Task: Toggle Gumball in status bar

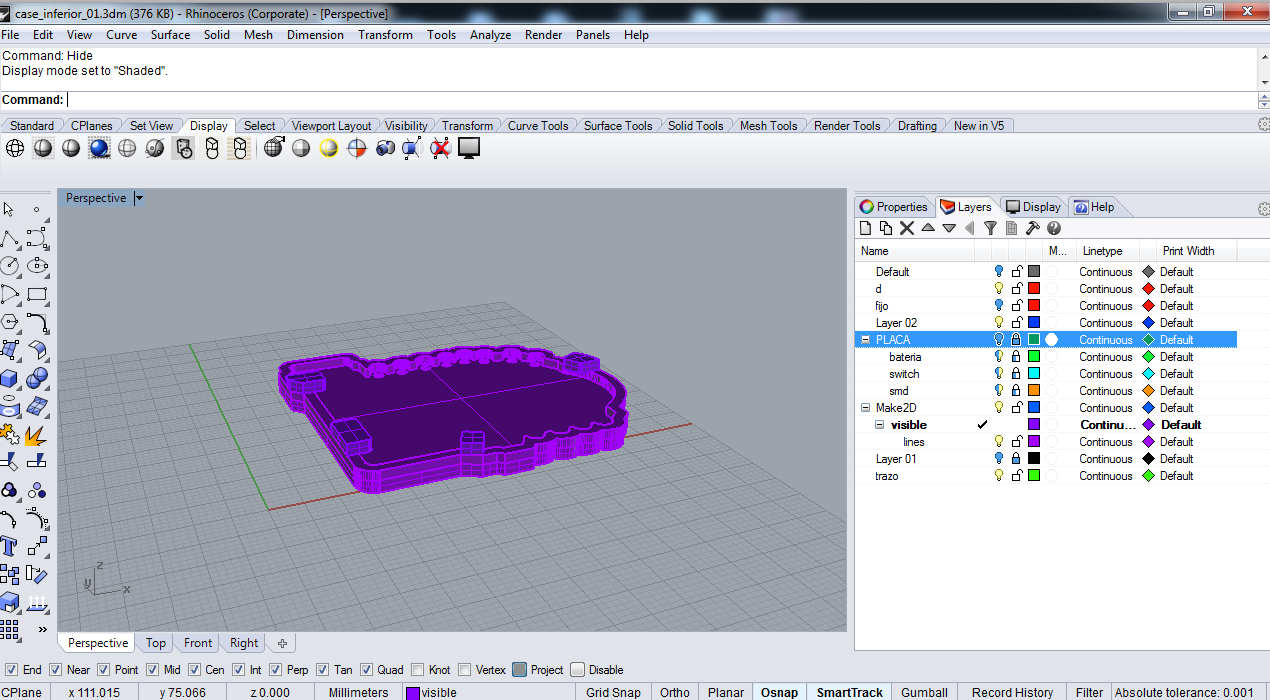Action: tap(924, 692)
